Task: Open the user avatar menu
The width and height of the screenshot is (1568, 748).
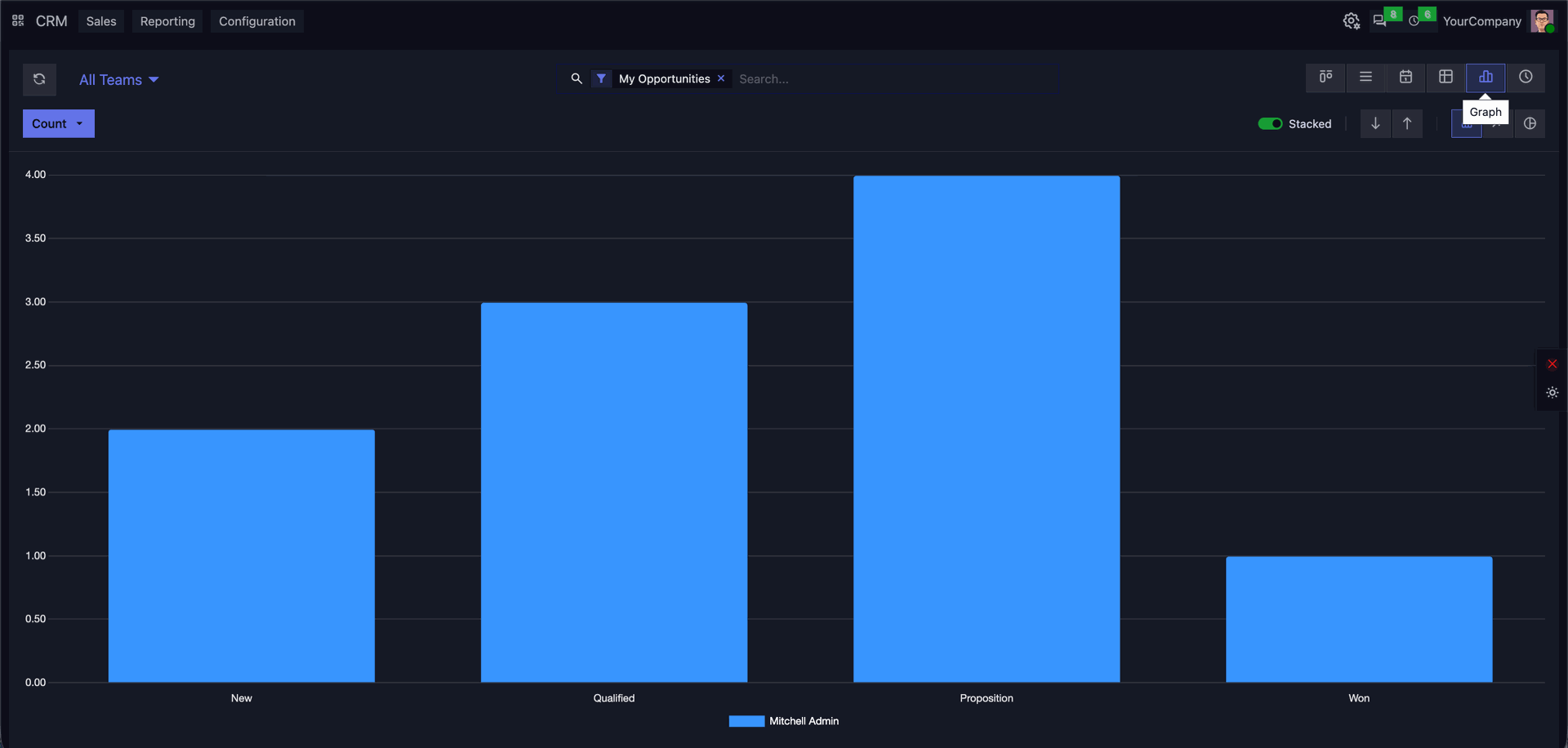Action: (1542, 21)
